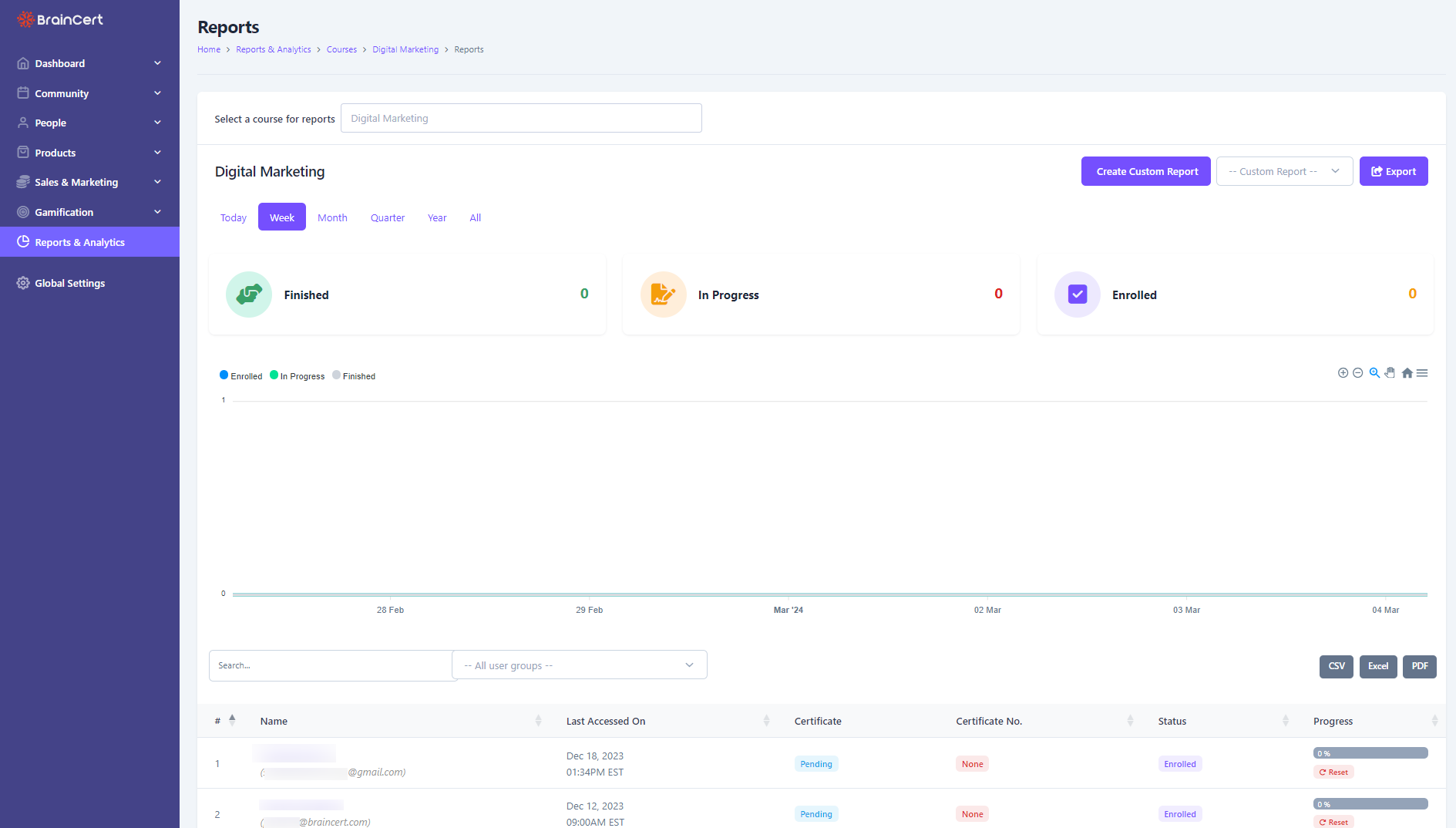Sort the table by # column
1456x828 pixels.
pos(232,721)
